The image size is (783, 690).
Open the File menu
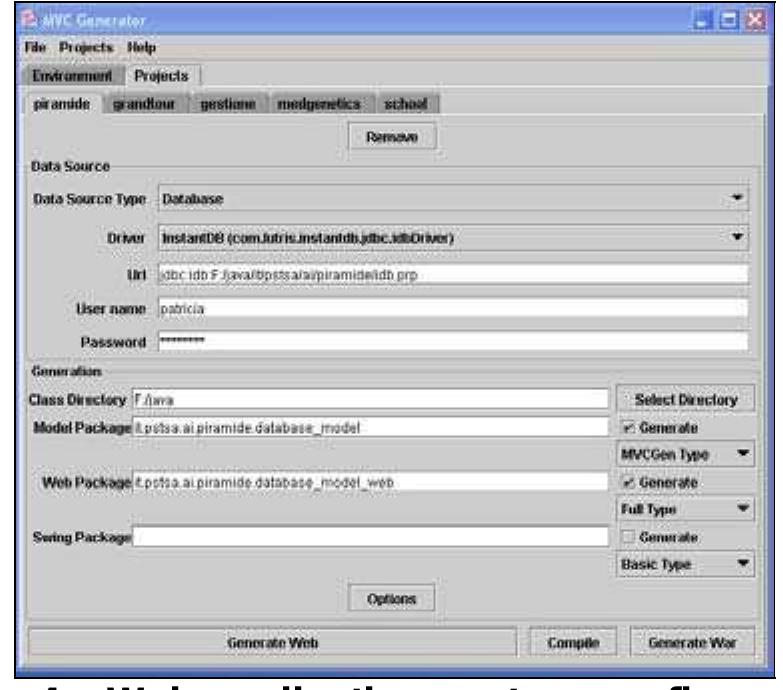(x=35, y=47)
